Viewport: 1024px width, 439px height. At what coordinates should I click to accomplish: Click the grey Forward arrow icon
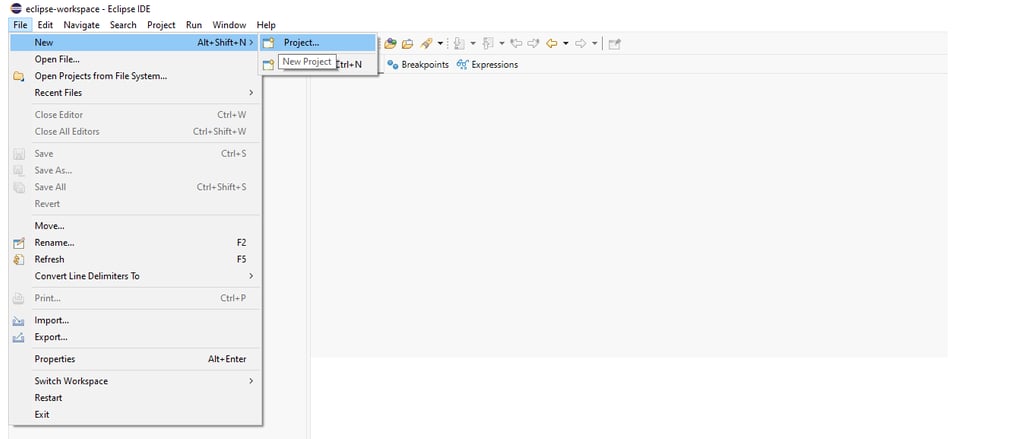581,44
